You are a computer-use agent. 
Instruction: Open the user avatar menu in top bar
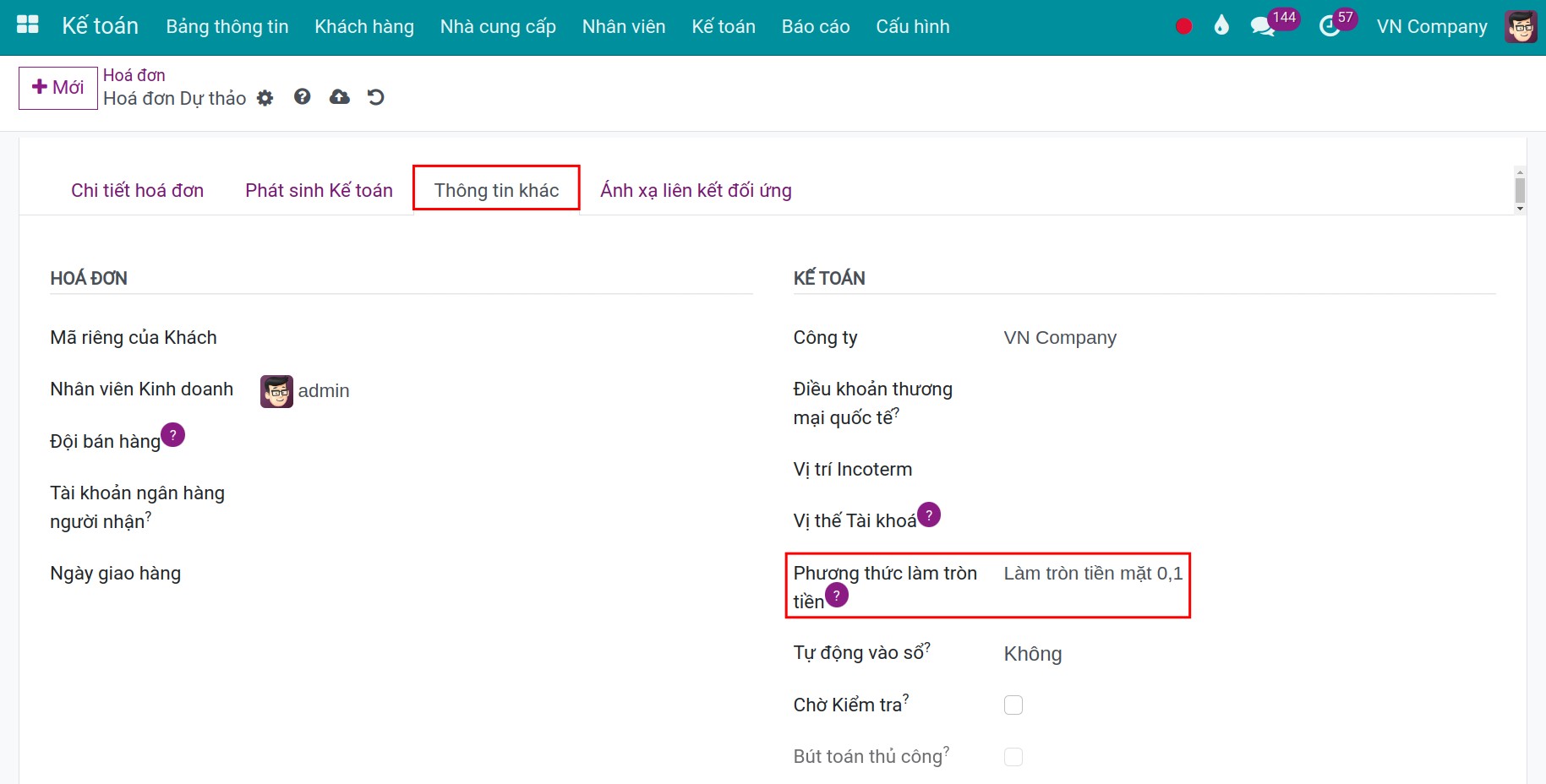tap(1521, 26)
